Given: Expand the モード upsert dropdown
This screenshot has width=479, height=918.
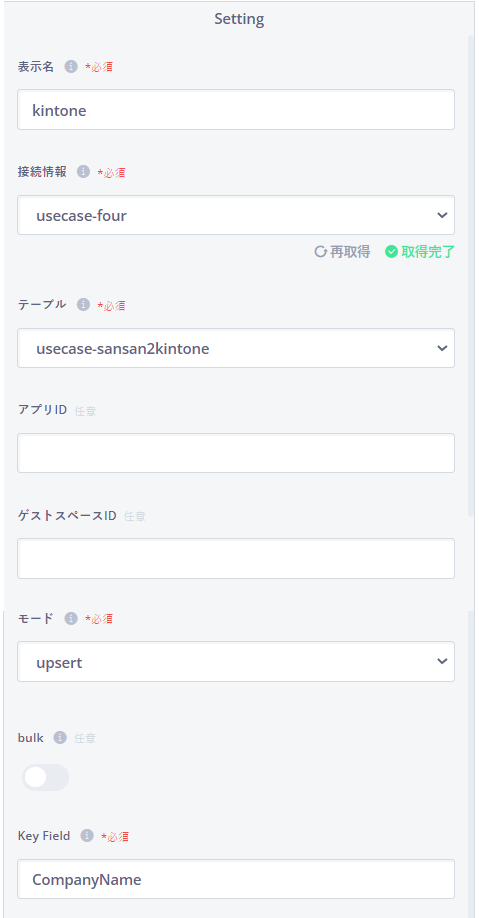Looking at the screenshot, I should coord(236,662).
